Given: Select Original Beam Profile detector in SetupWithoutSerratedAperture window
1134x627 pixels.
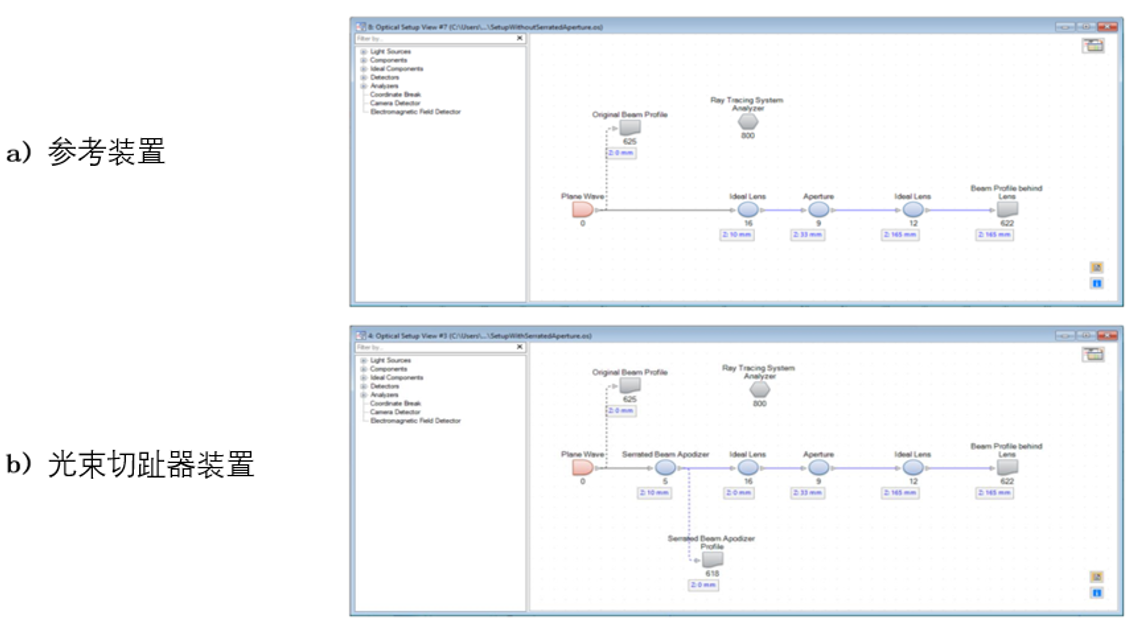Looking at the screenshot, I should 630,128.
